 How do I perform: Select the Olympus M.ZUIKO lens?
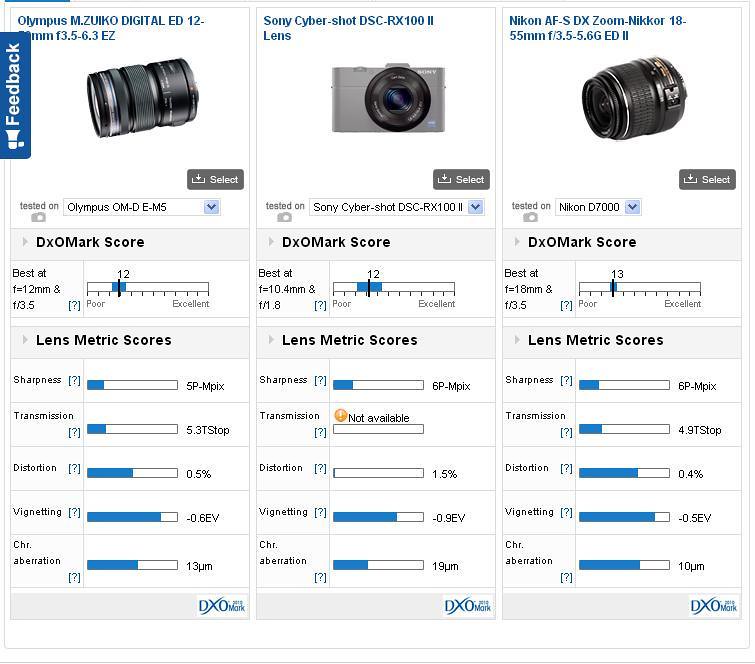[x=215, y=180]
